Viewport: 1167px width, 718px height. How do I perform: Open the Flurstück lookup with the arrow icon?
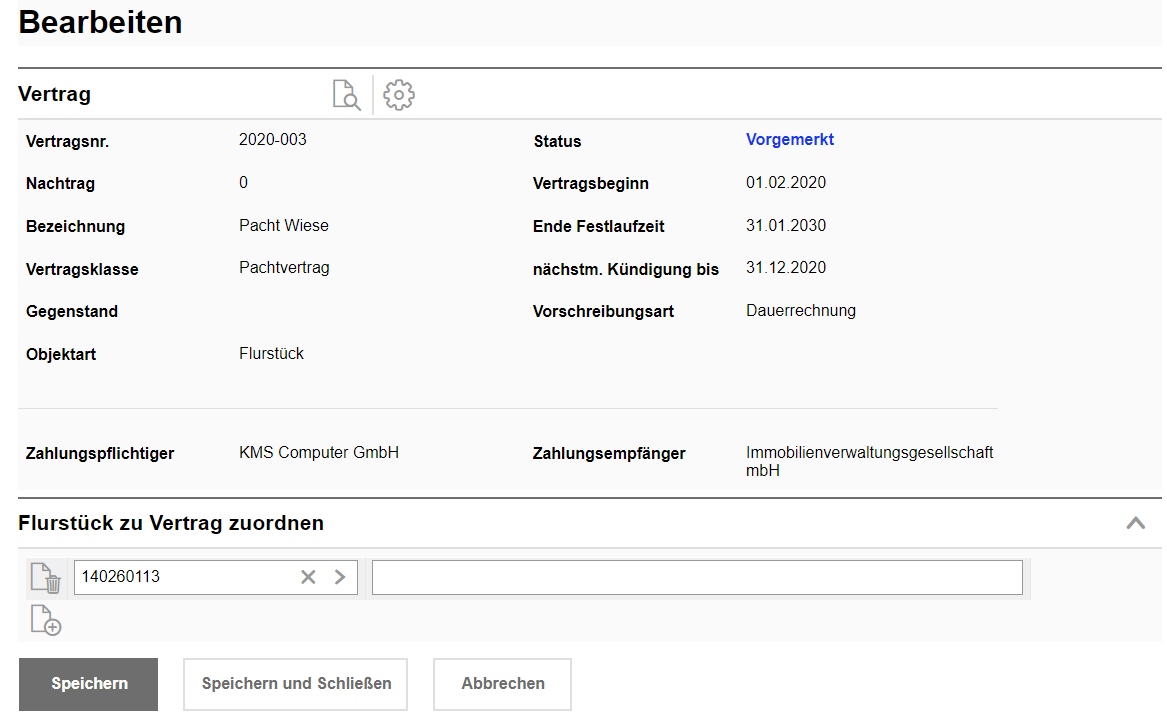(x=340, y=577)
